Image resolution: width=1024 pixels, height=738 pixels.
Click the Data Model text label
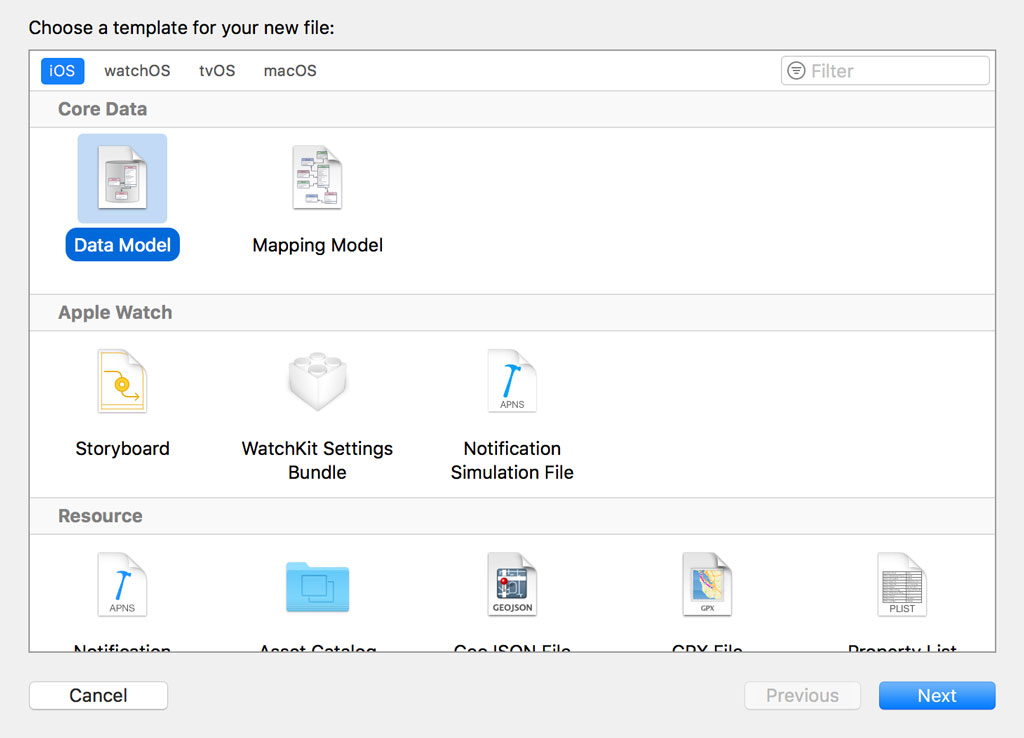(x=122, y=245)
